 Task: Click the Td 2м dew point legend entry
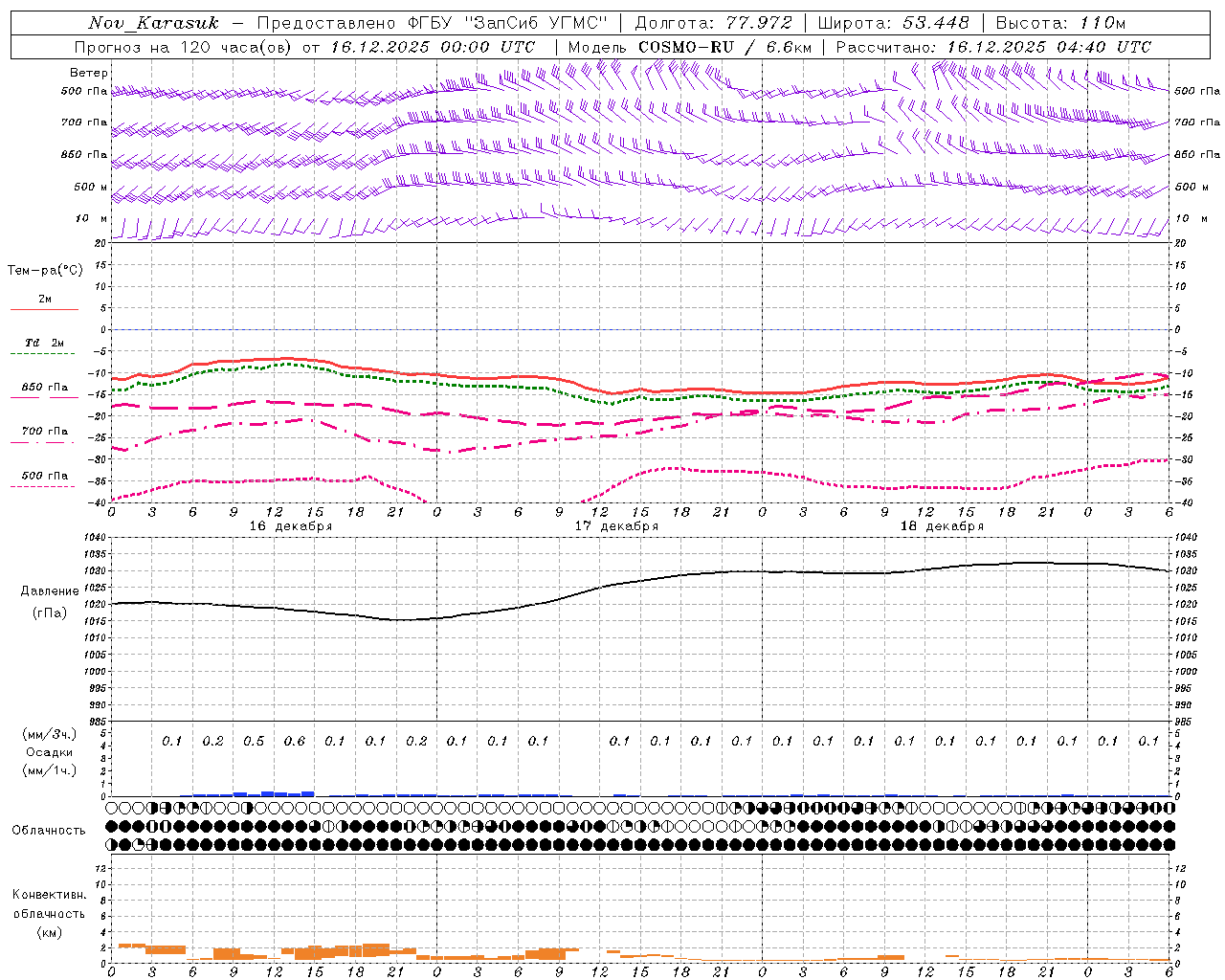tap(44, 343)
